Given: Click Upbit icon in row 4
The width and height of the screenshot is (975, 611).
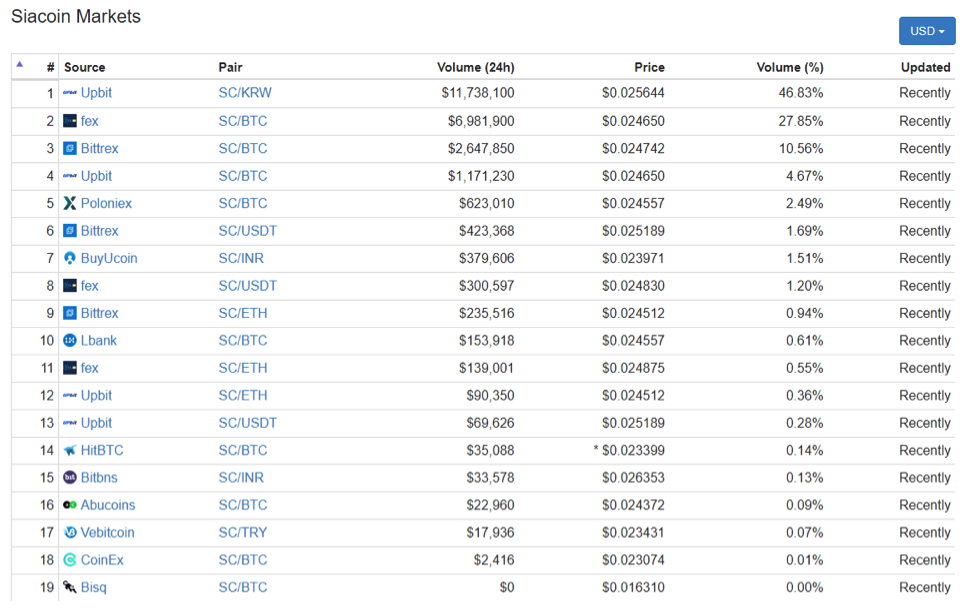Looking at the screenshot, I should (70, 176).
